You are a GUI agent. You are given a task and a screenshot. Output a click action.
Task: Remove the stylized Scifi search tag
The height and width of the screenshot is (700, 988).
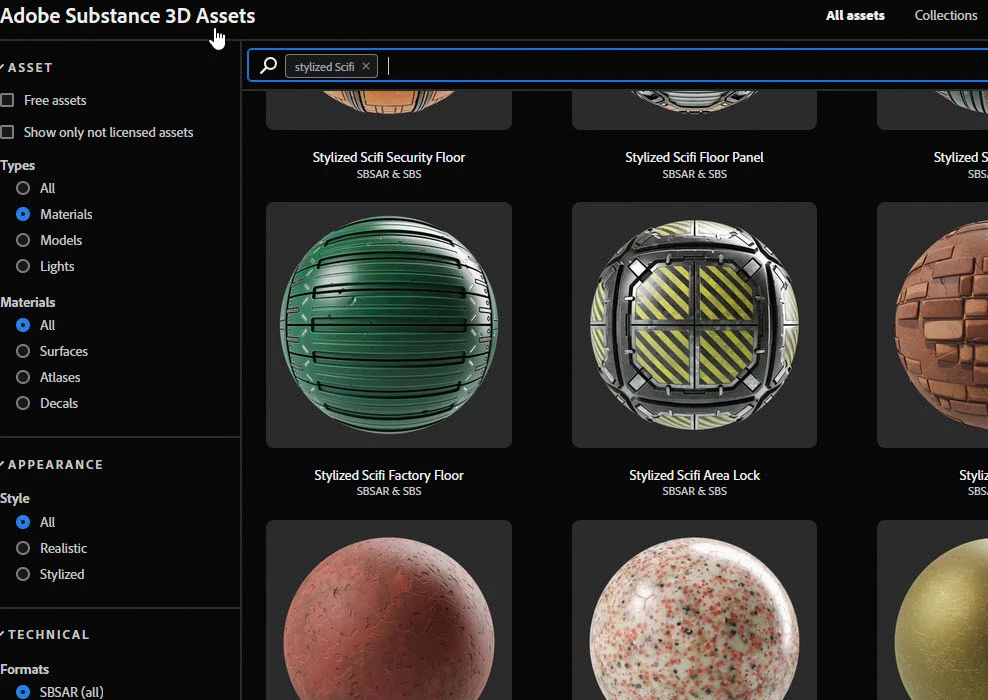pyautogui.click(x=365, y=66)
